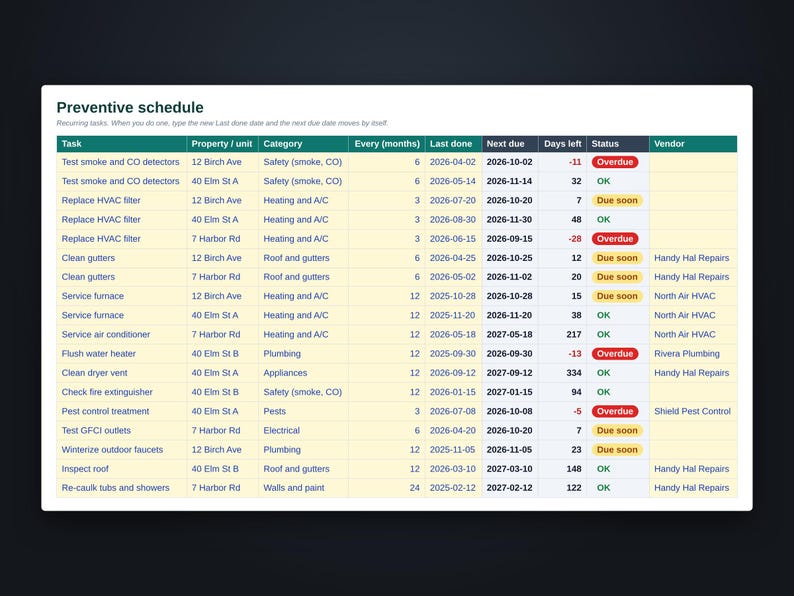Click the Next due date 2027-05-18
The height and width of the screenshot is (596, 794).
pos(509,335)
